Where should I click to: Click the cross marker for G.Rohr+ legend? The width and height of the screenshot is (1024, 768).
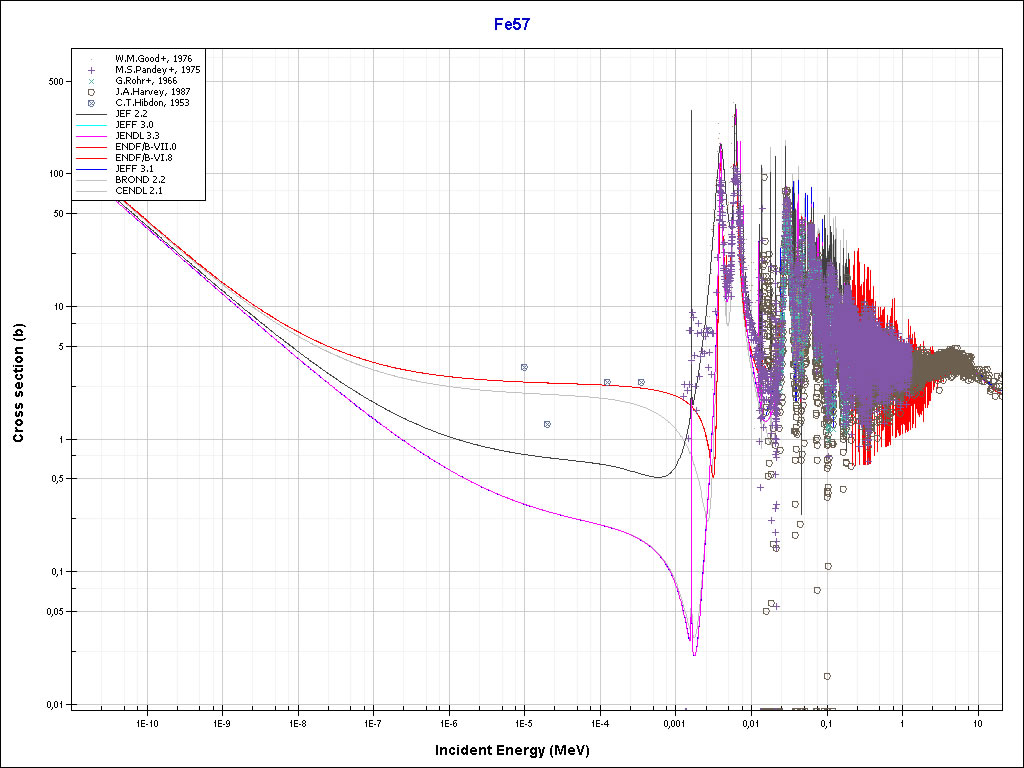91,81
